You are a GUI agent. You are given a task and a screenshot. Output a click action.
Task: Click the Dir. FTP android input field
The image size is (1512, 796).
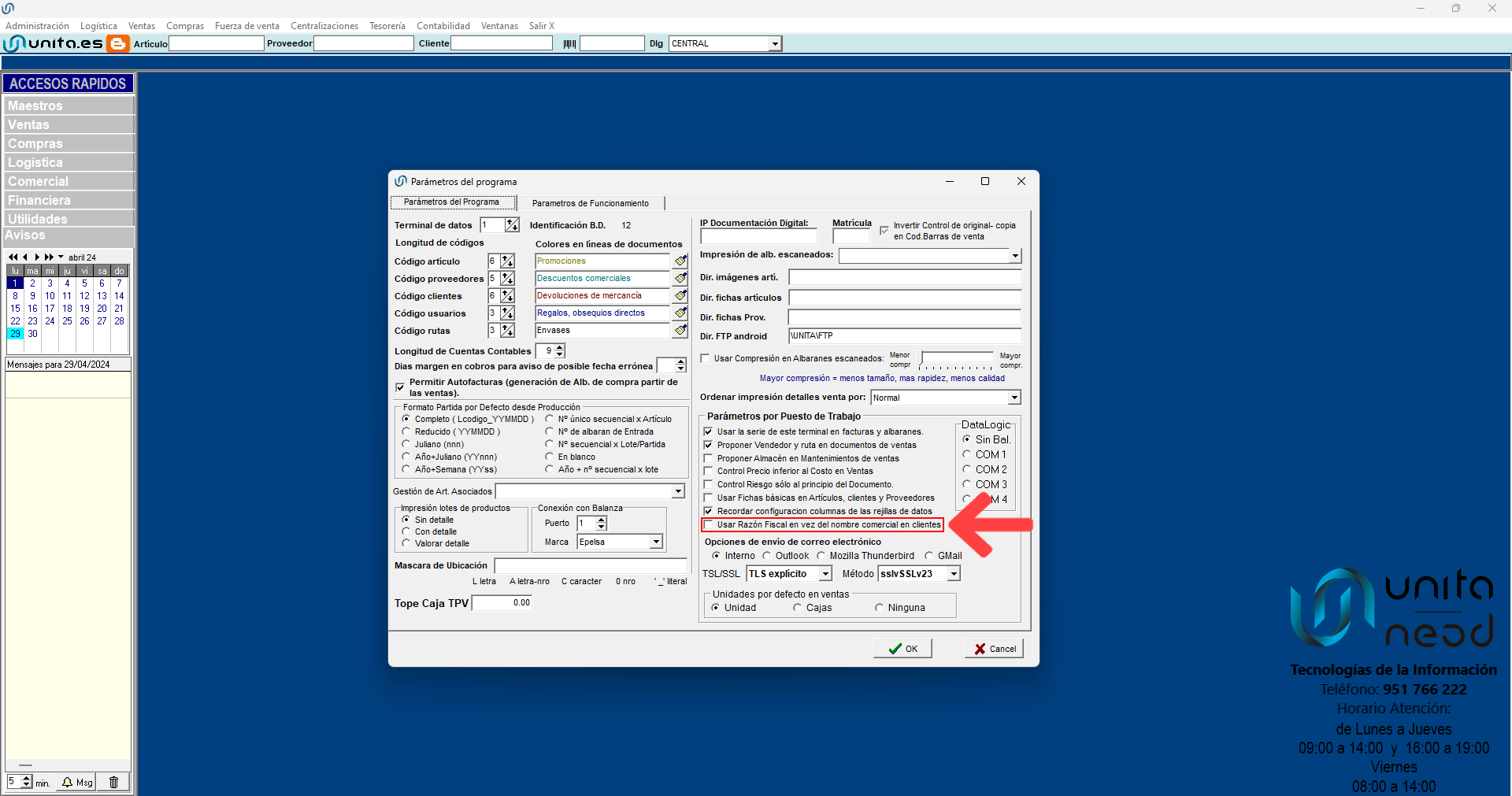[904, 336]
